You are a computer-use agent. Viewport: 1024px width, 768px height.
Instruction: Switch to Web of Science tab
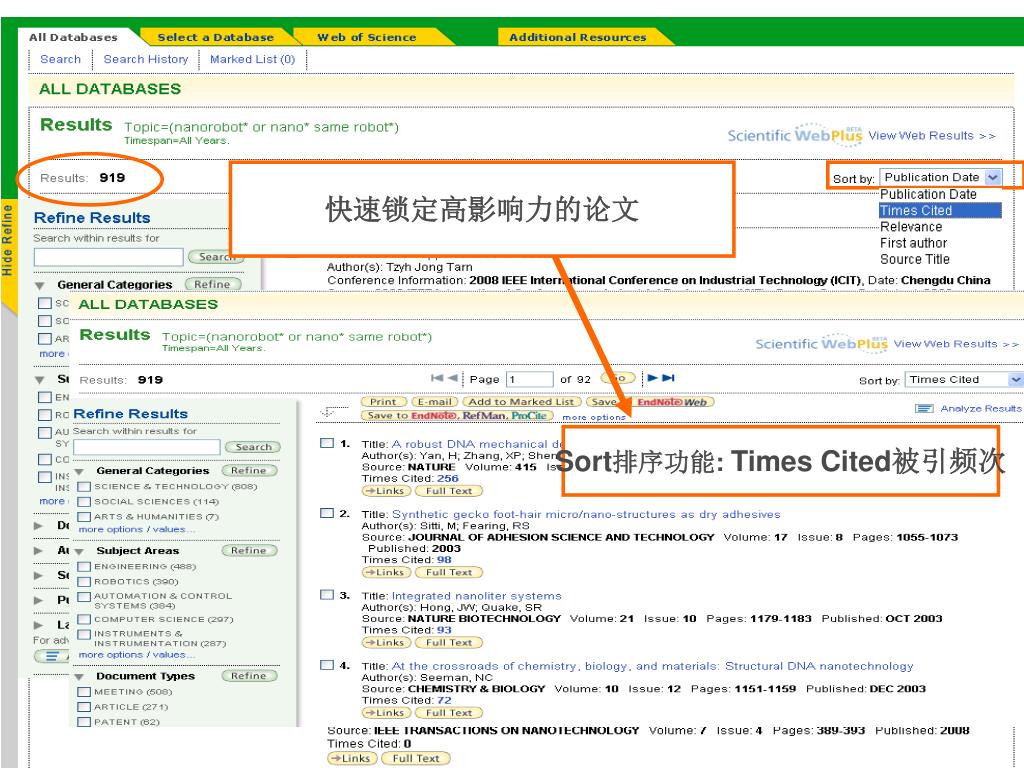point(366,37)
